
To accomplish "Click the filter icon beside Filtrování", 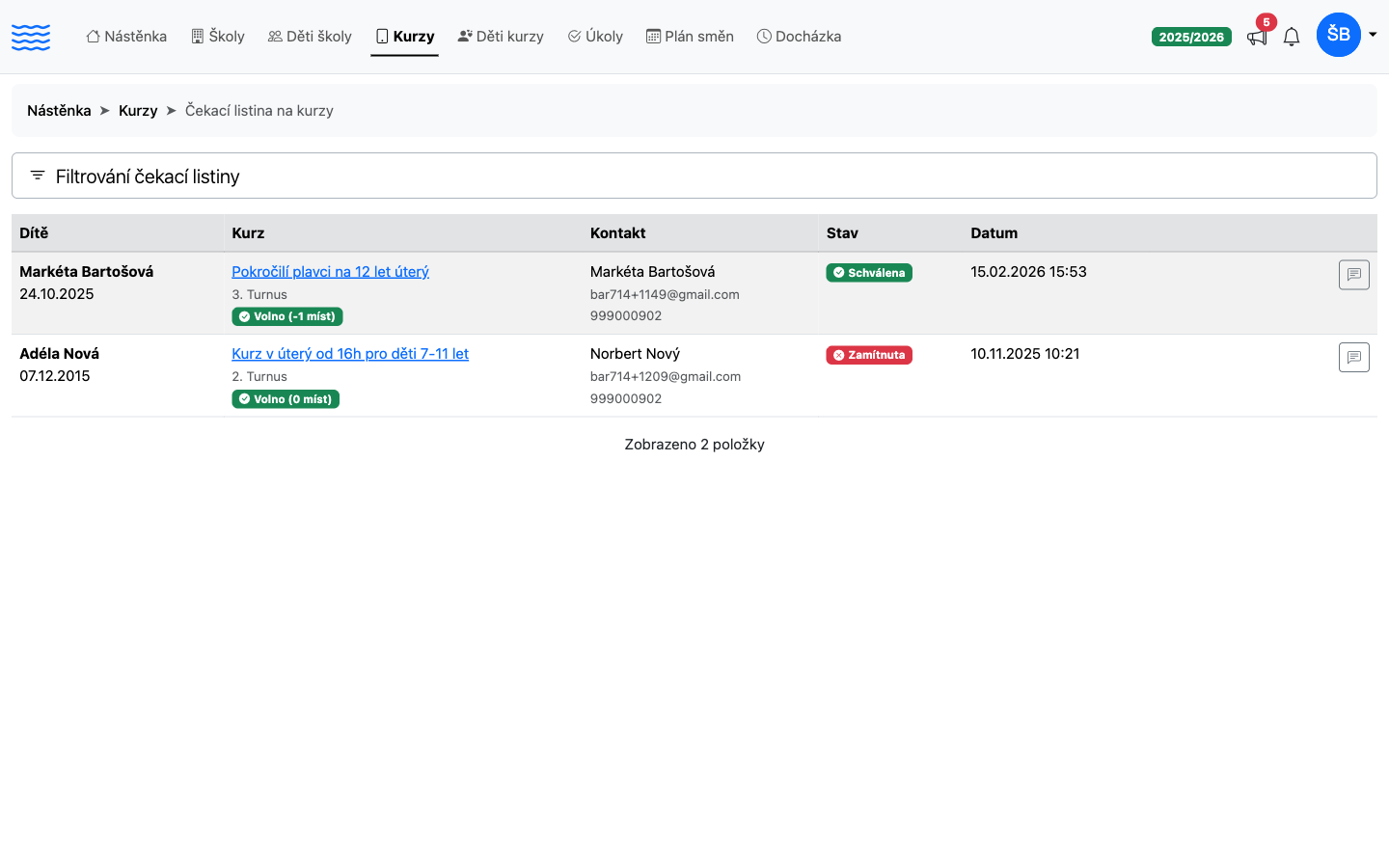I will click(x=38, y=176).
